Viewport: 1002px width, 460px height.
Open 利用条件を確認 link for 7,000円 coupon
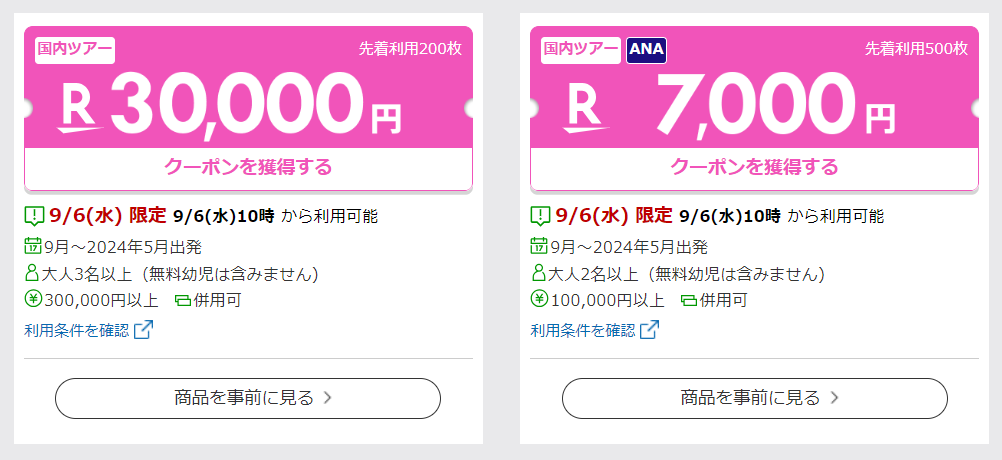pyautogui.click(x=583, y=330)
